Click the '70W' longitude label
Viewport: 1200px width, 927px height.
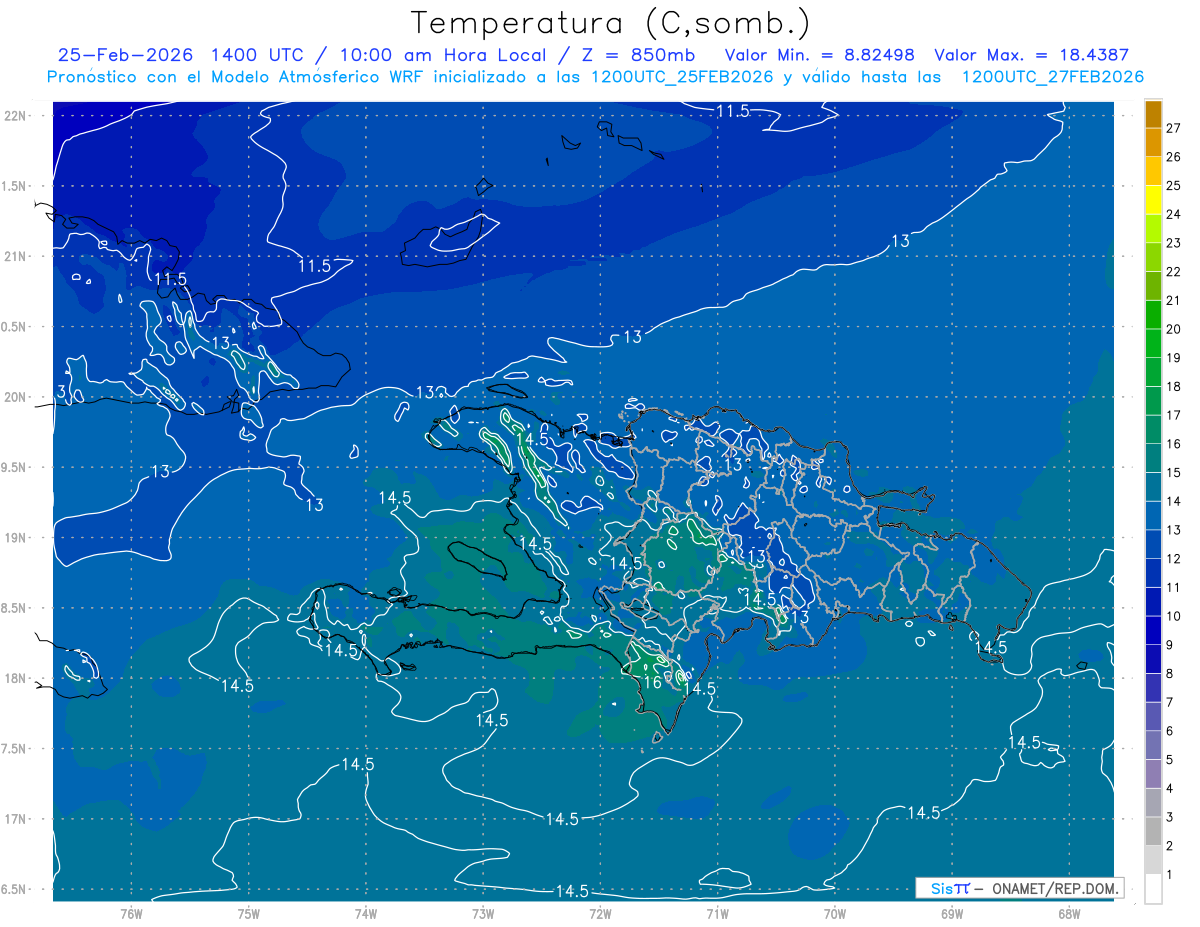[835, 914]
